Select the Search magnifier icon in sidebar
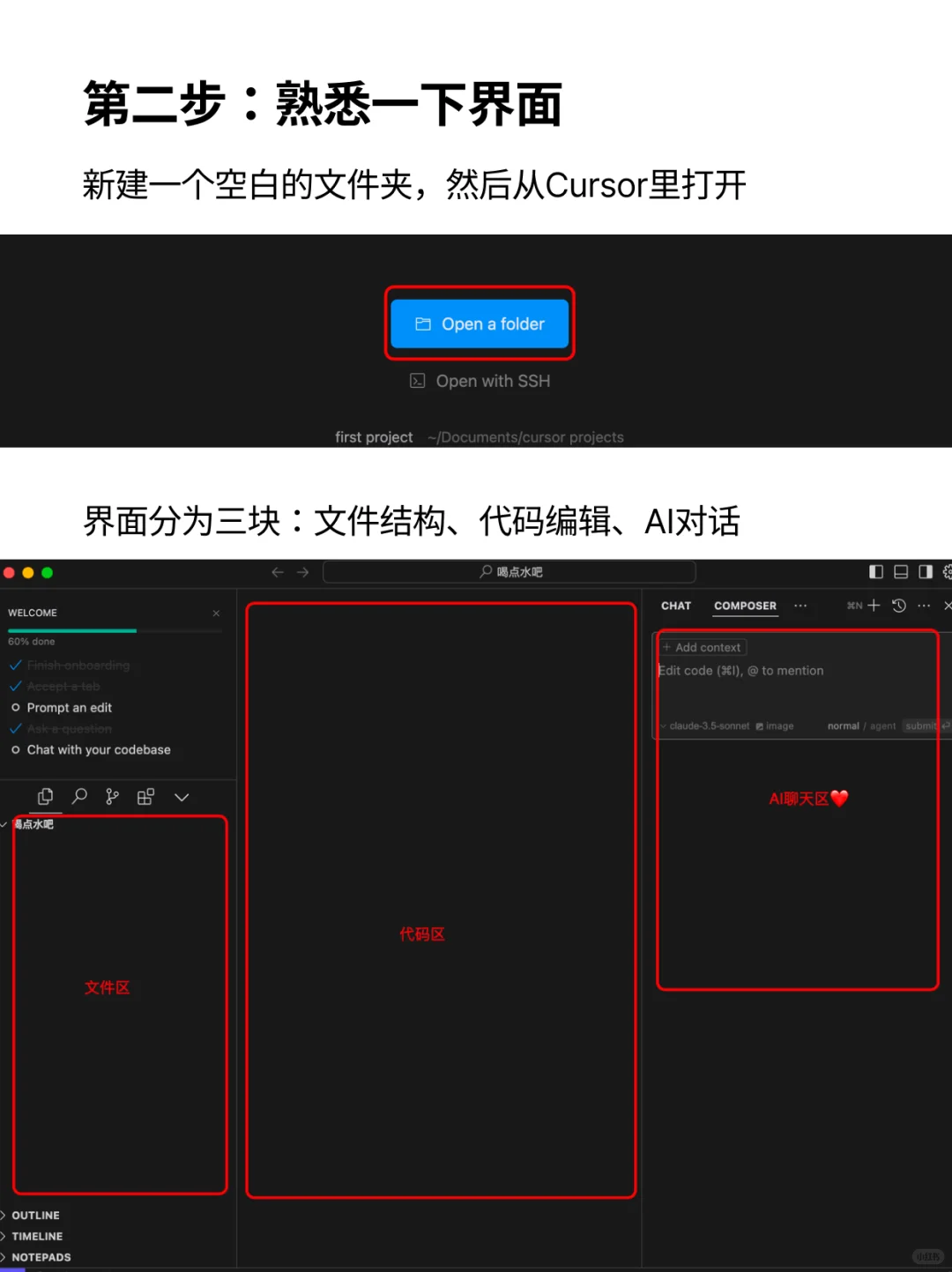The image size is (952, 1272). 78,797
